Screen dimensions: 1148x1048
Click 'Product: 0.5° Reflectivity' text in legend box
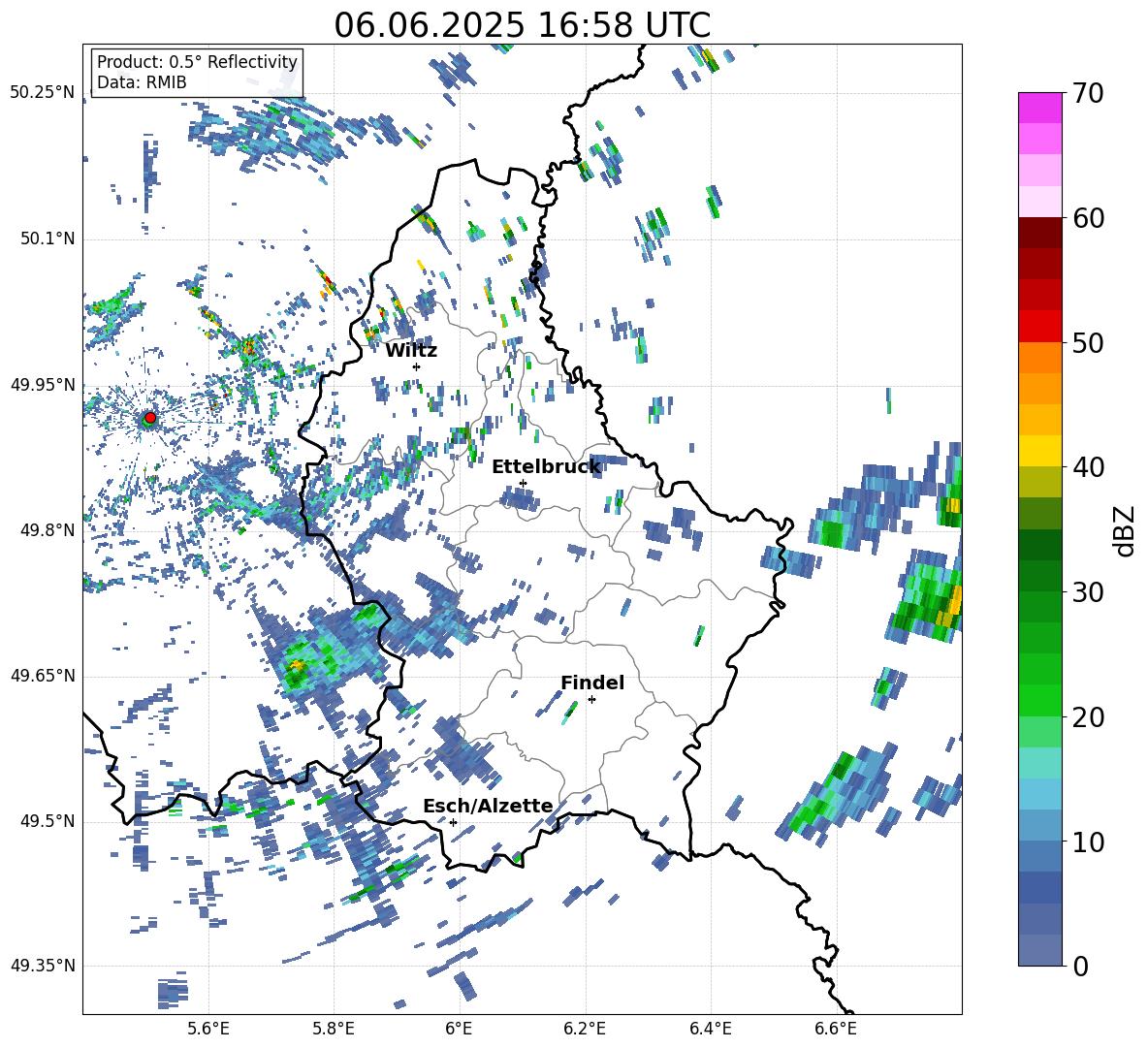(197, 62)
